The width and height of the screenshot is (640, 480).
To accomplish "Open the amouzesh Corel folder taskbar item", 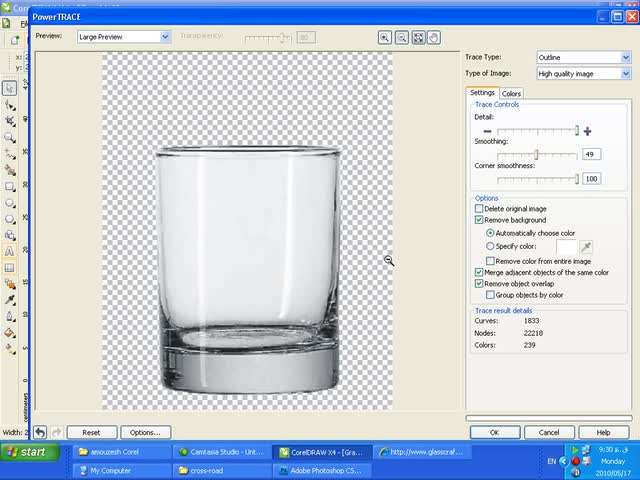I will click(122, 452).
